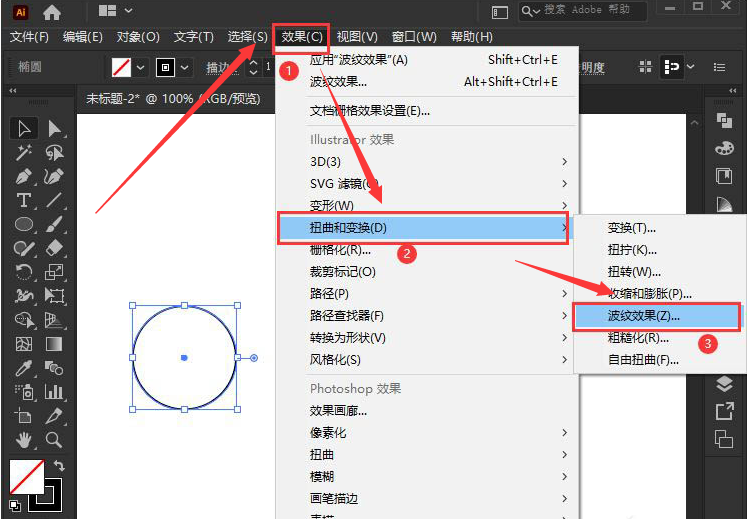Select the Selection (black arrow) tool
The width and height of the screenshot is (748, 519).
point(23,129)
